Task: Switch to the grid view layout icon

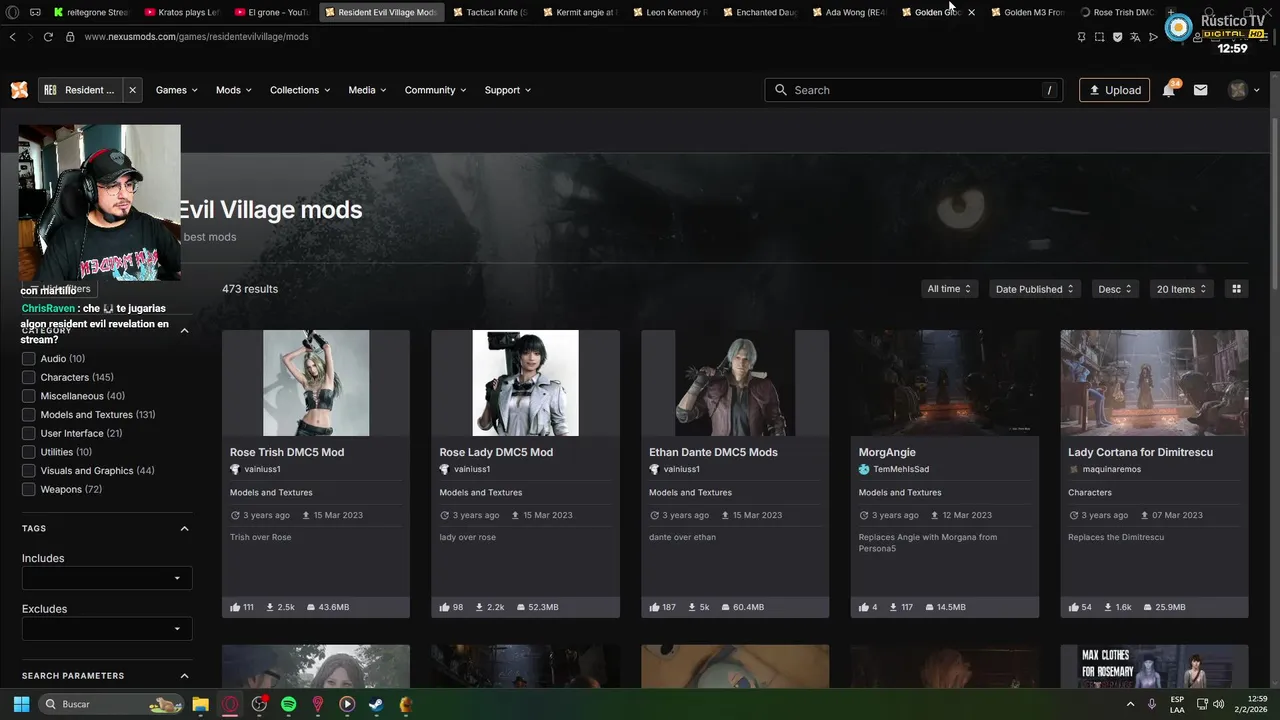Action: click(x=1236, y=289)
